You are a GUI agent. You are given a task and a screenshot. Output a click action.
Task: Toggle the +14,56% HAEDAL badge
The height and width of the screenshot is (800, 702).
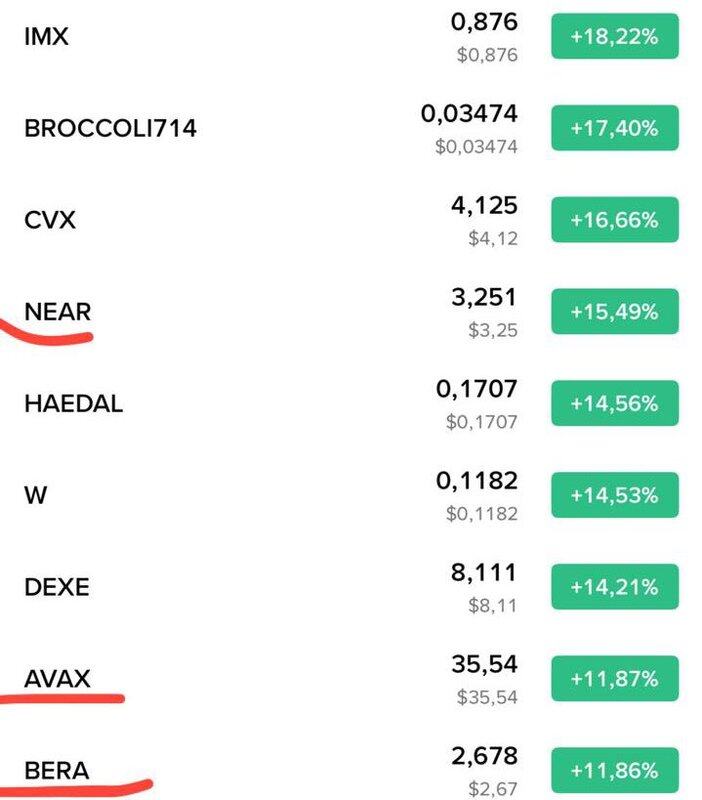click(x=615, y=404)
